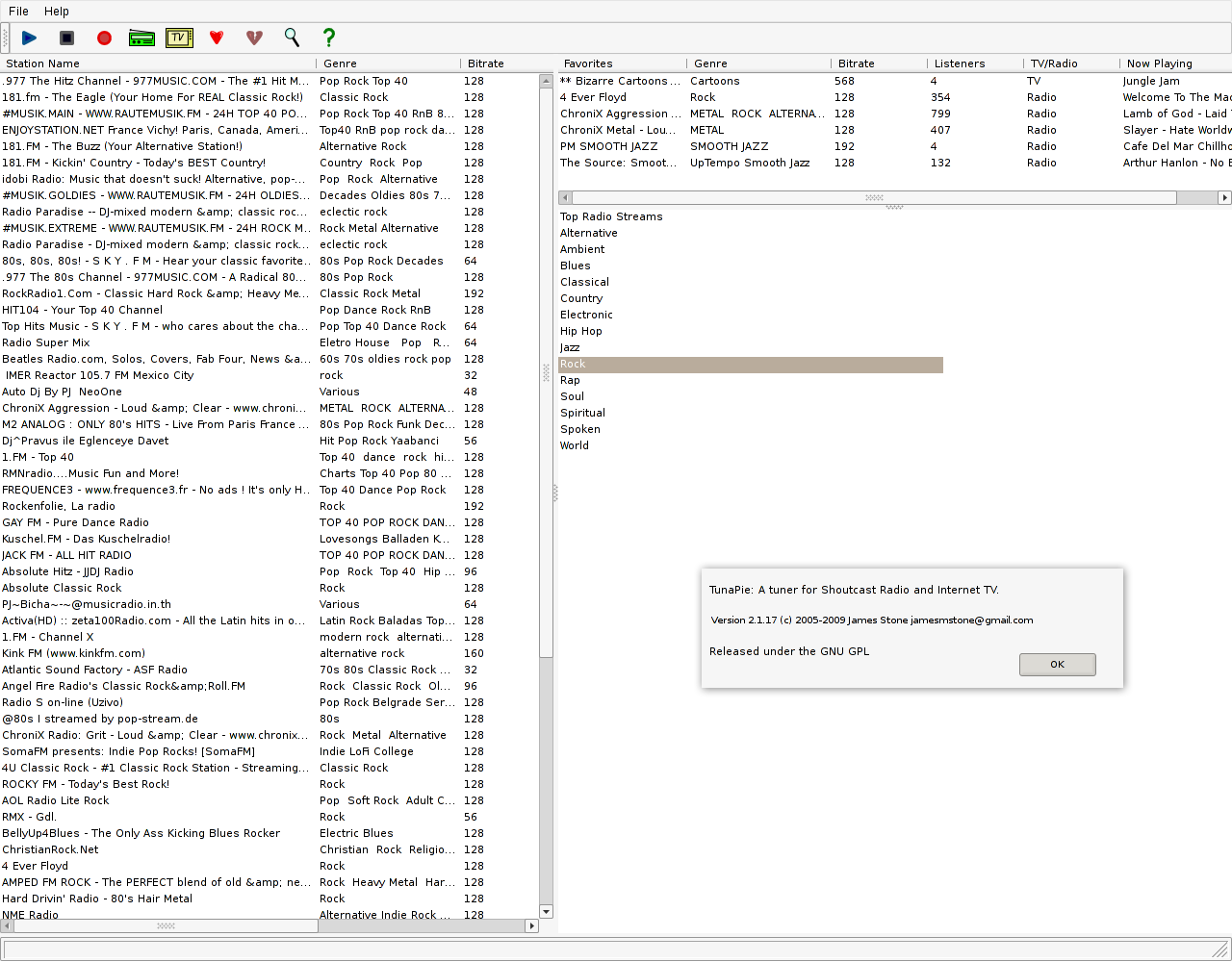
Task: Select the Soul genre
Action: 751,396
